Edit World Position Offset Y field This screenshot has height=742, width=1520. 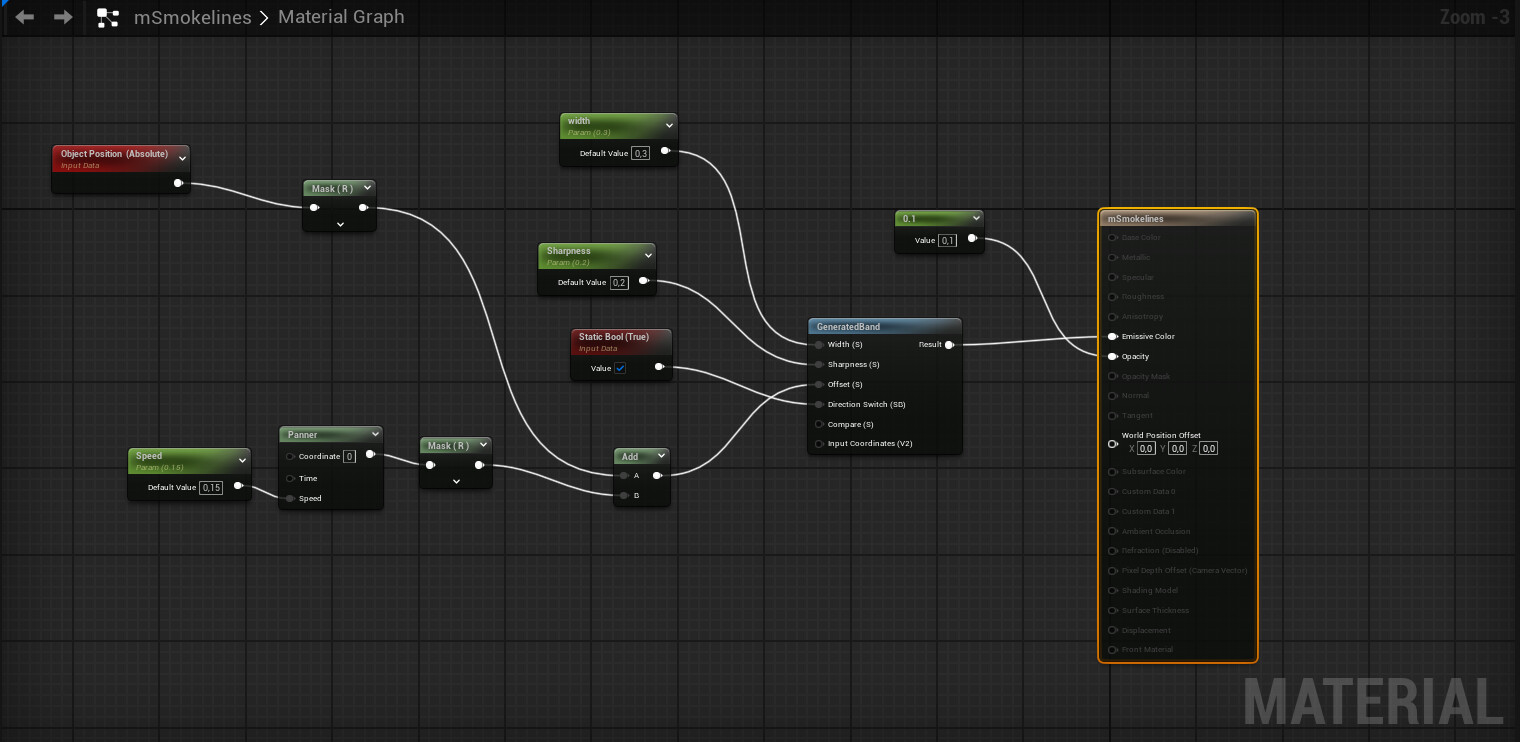pyautogui.click(x=1178, y=449)
